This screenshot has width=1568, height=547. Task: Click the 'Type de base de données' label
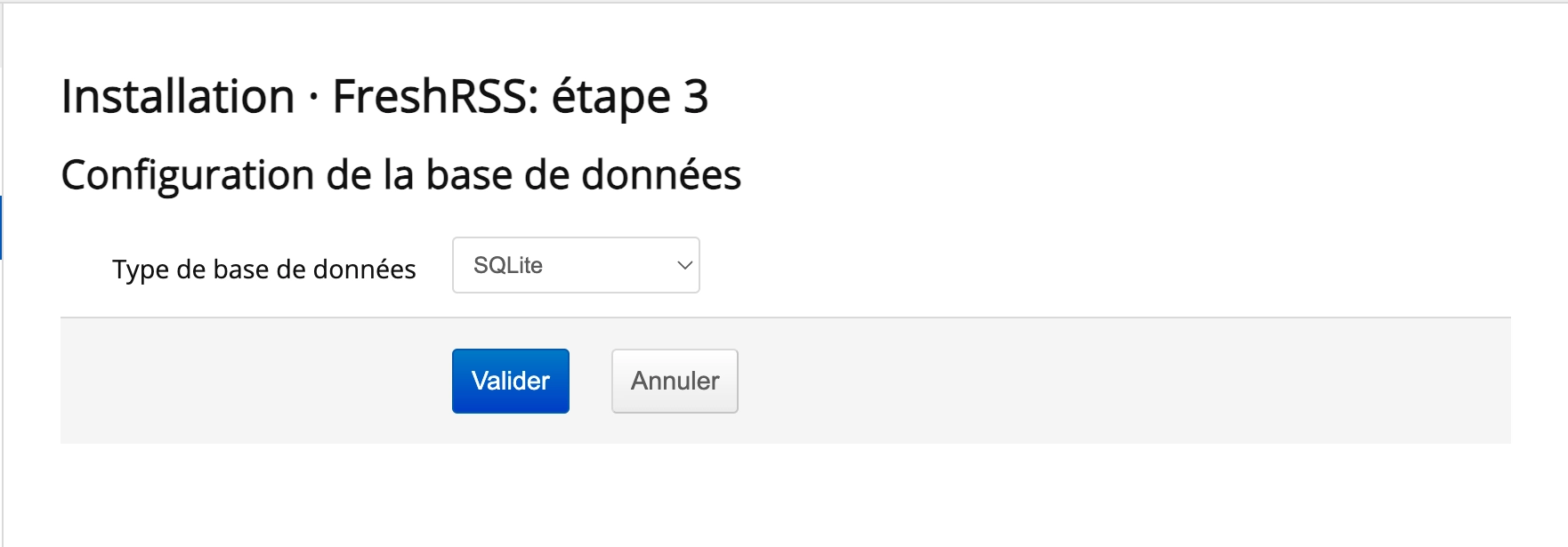point(264,269)
